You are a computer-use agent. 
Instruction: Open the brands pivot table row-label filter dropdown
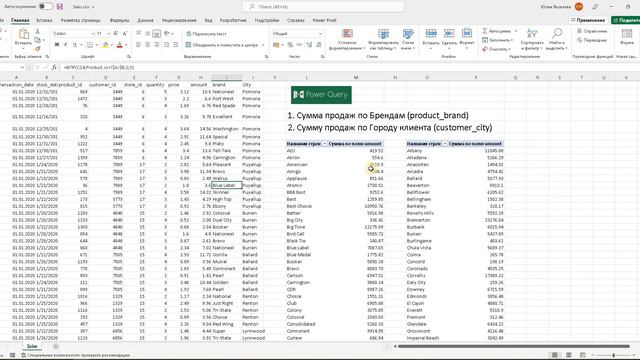[x=324, y=144]
